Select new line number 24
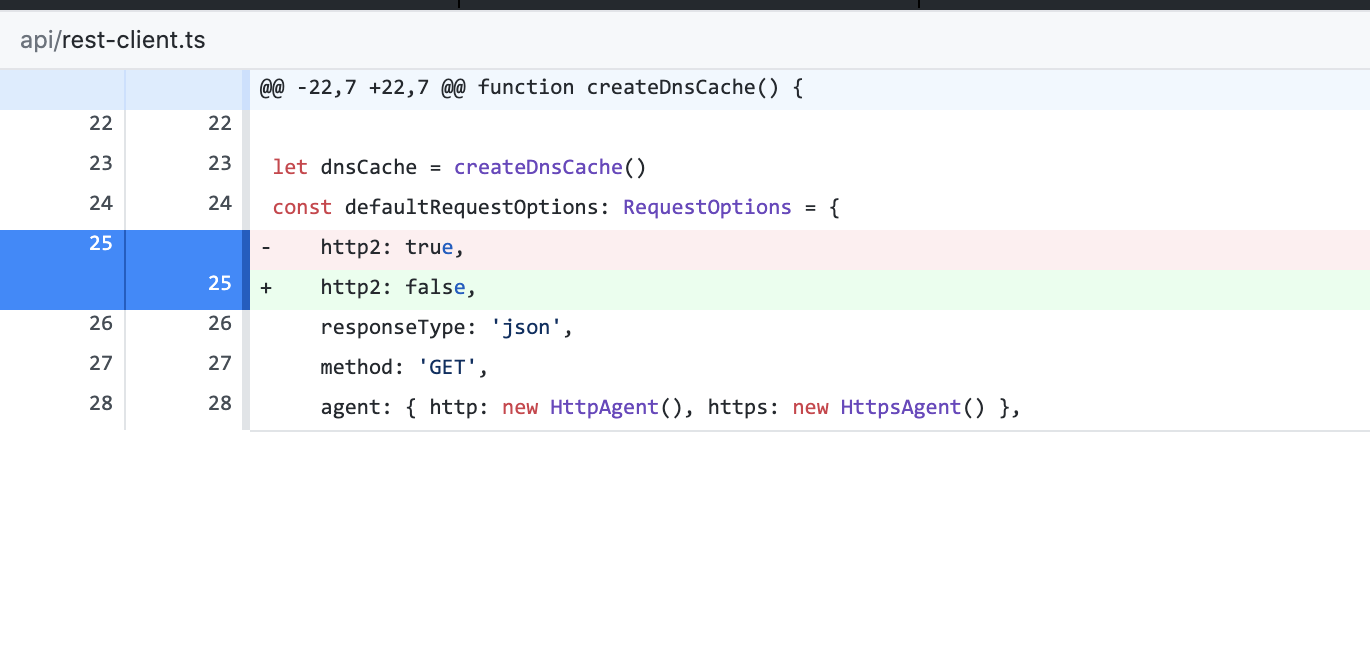 (x=220, y=203)
